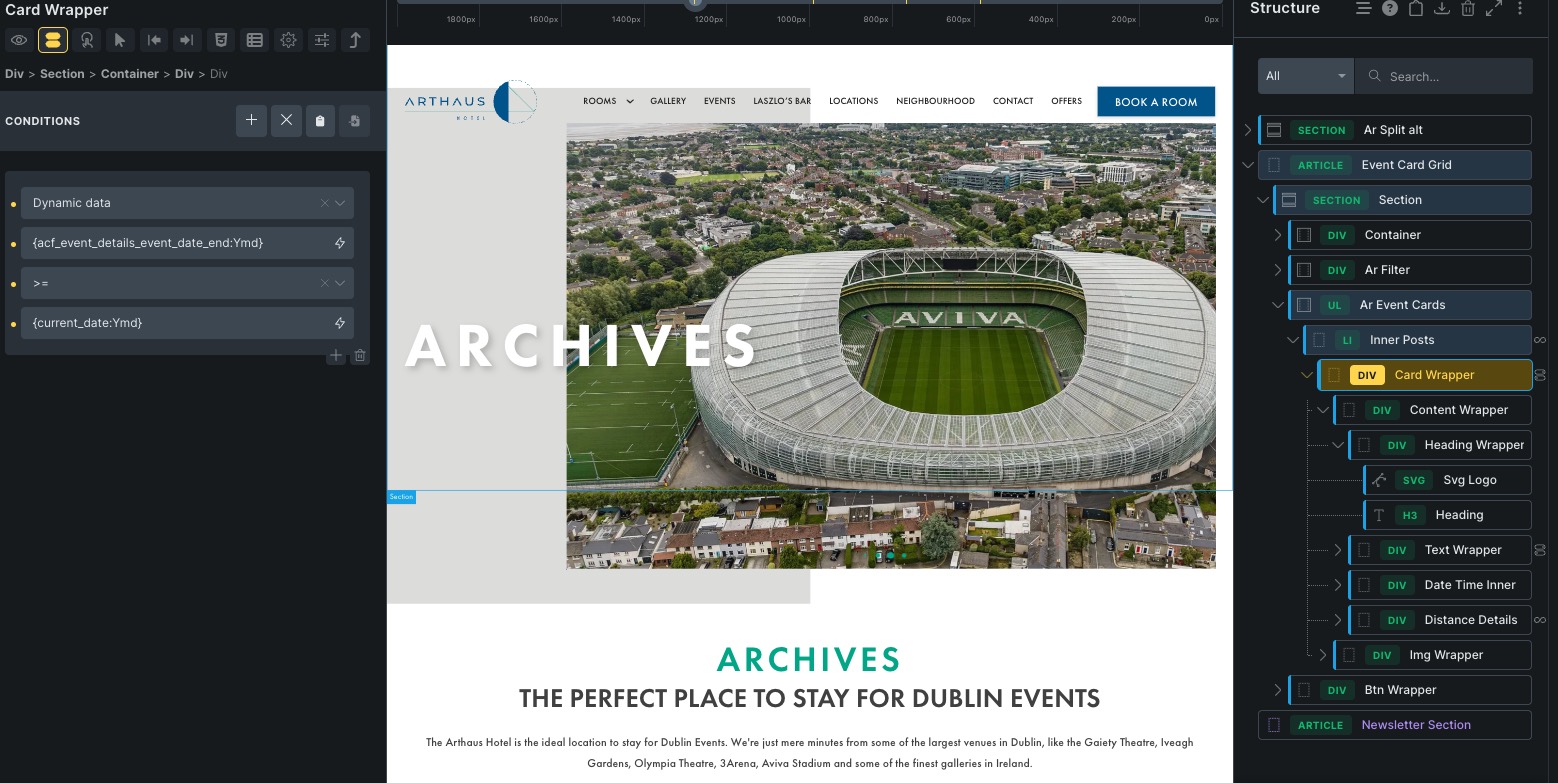Open the Structure hamburger list icon

coord(1363,8)
